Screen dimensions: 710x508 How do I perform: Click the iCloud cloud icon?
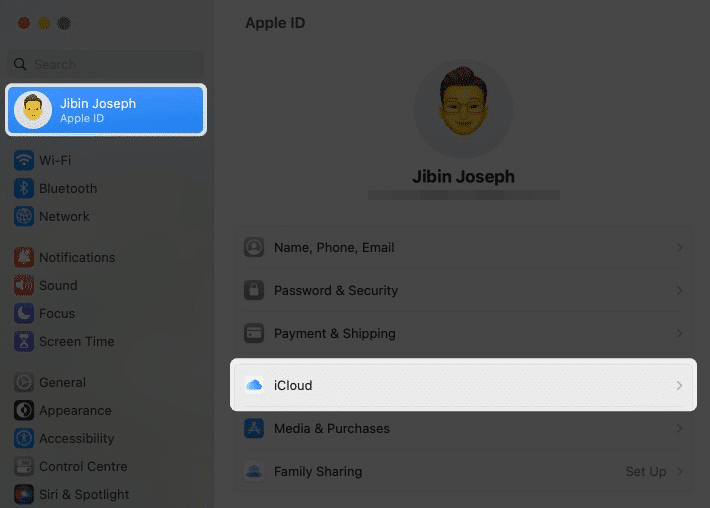(254, 385)
